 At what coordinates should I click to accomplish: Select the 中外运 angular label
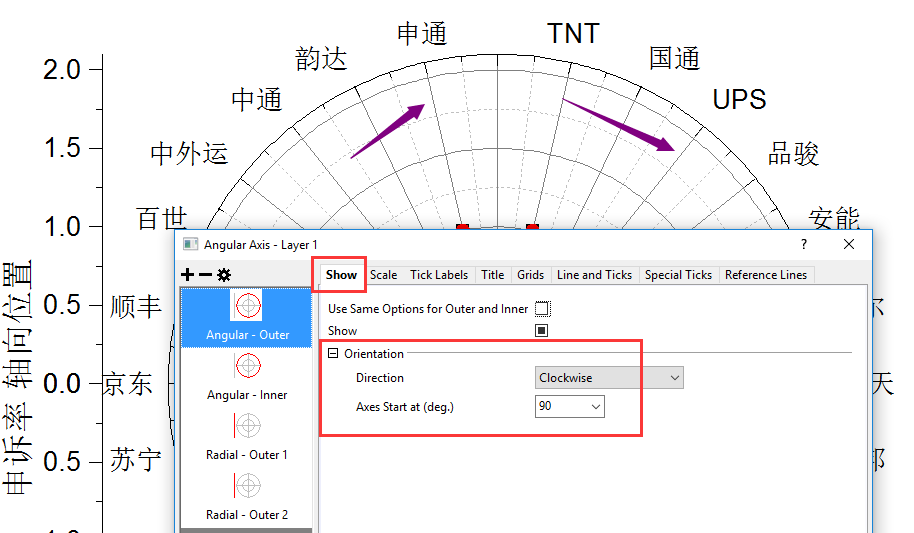189,154
